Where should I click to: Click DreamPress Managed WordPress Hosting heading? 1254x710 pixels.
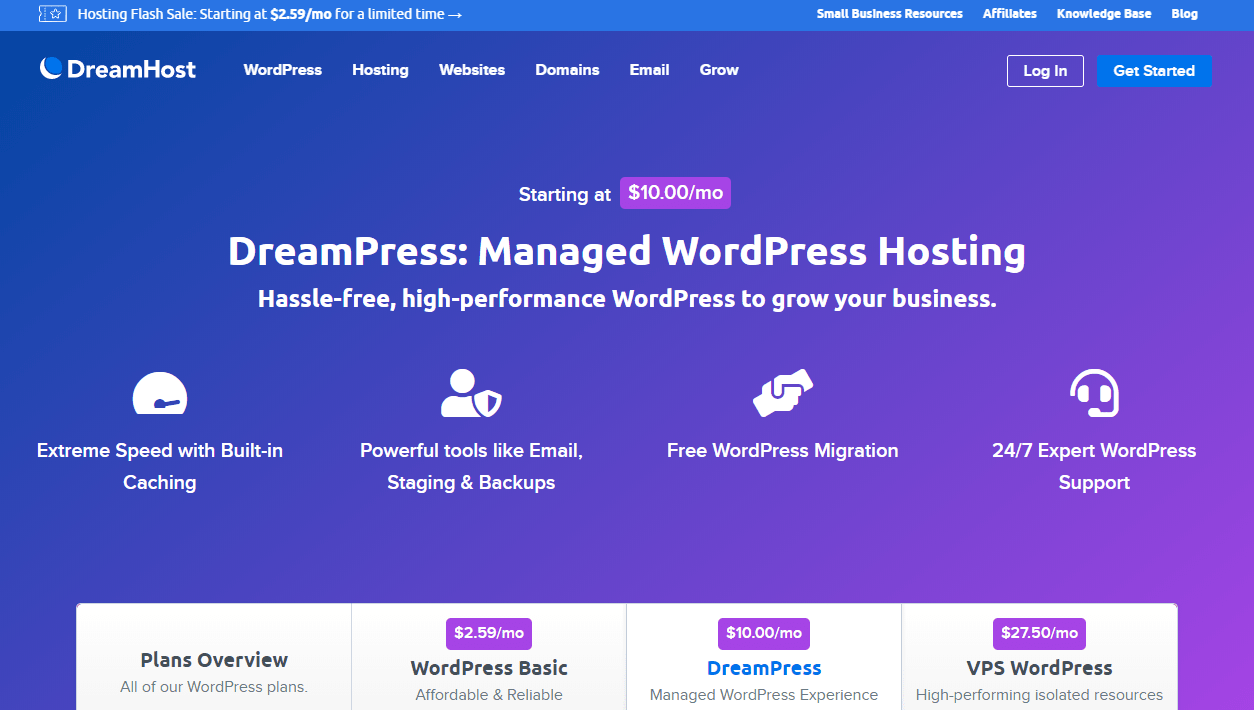click(627, 252)
